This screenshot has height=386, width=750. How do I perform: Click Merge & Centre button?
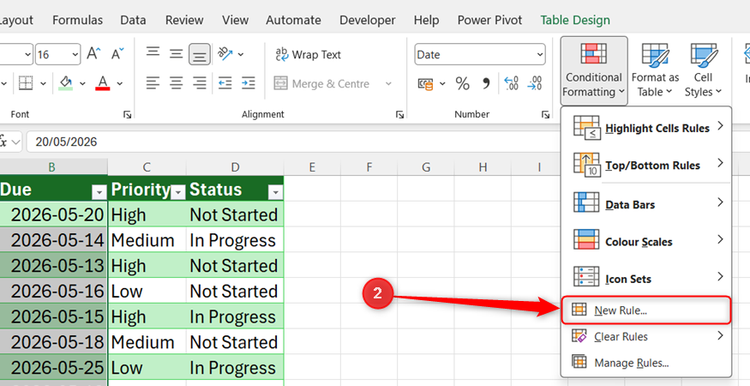coord(321,84)
